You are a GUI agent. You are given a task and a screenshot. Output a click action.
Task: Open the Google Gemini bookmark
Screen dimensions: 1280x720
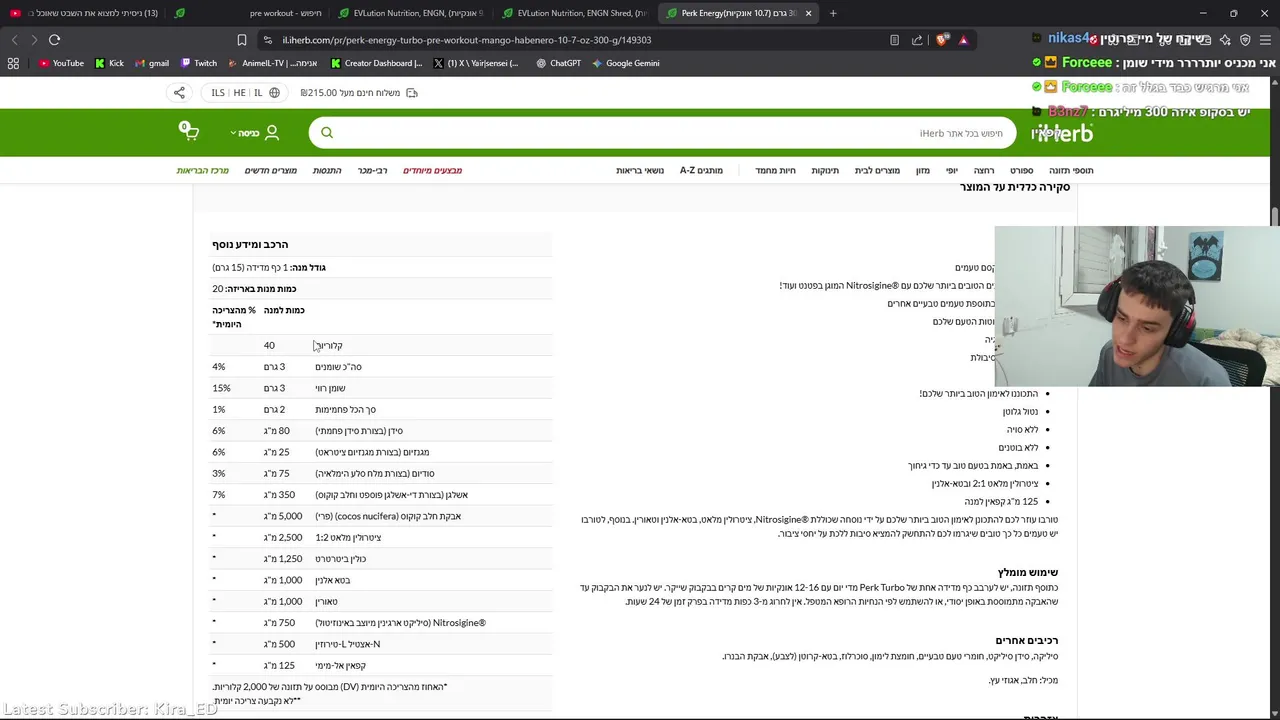(x=626, y=63)
